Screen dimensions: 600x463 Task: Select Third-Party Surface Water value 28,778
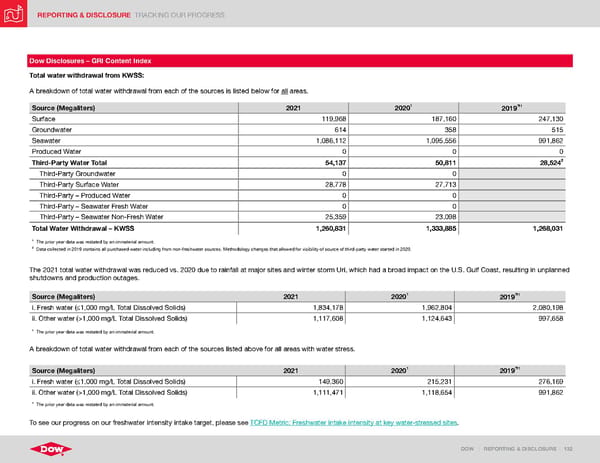(x=336, y=184)
